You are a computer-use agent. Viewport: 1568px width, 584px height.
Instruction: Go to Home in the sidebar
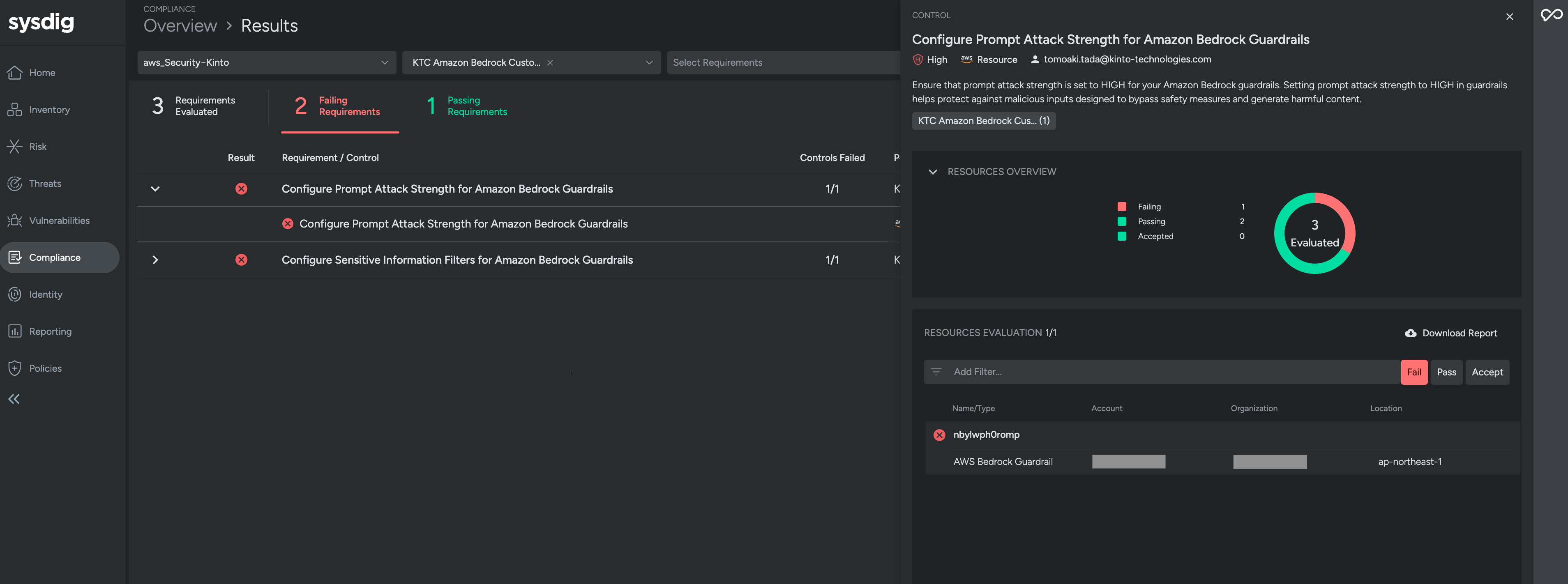[x=60, y=72]
